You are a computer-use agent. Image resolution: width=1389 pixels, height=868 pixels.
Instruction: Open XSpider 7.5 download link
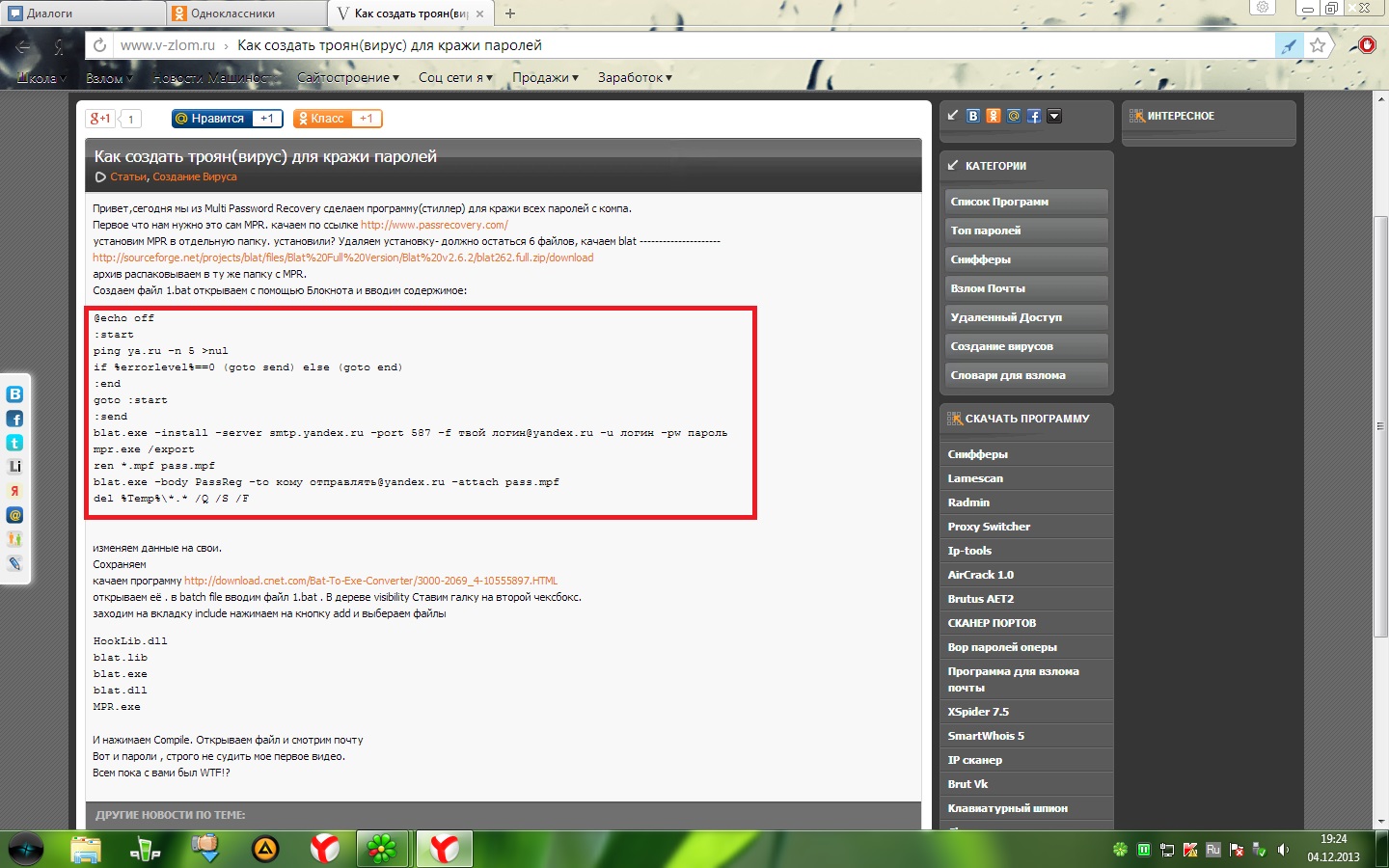coord(978,712)
